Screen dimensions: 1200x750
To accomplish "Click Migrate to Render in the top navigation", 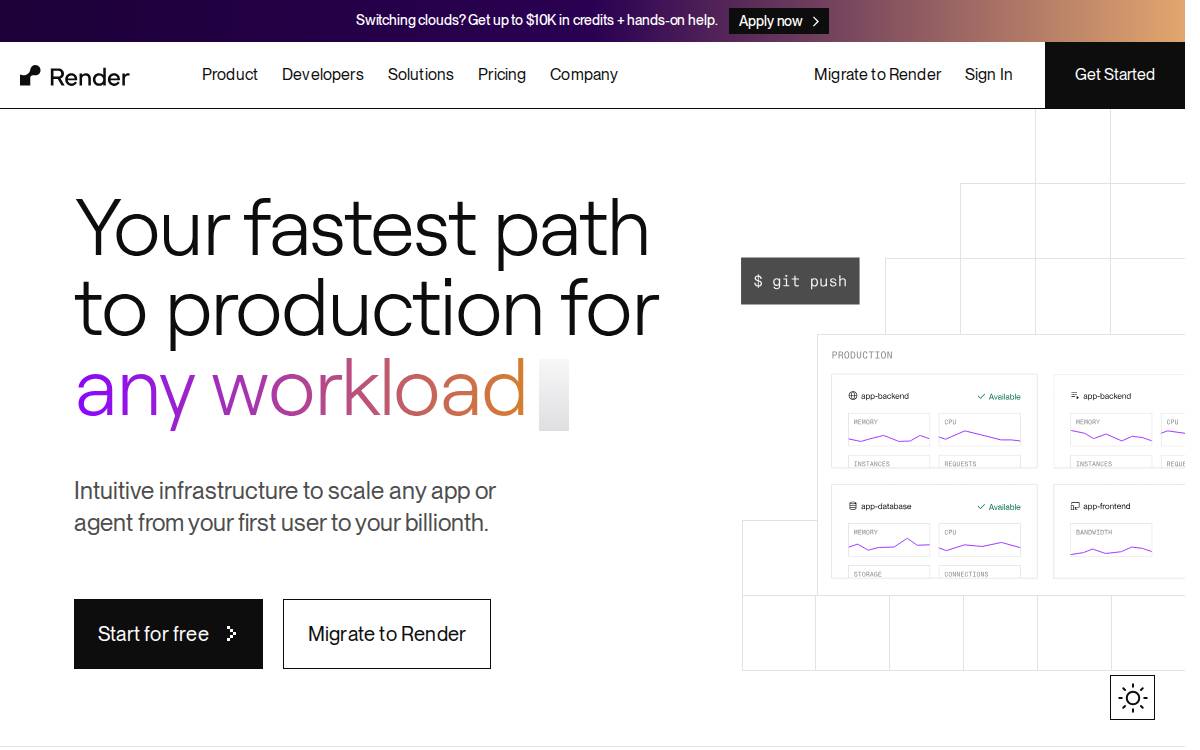I will click(878, 74).
